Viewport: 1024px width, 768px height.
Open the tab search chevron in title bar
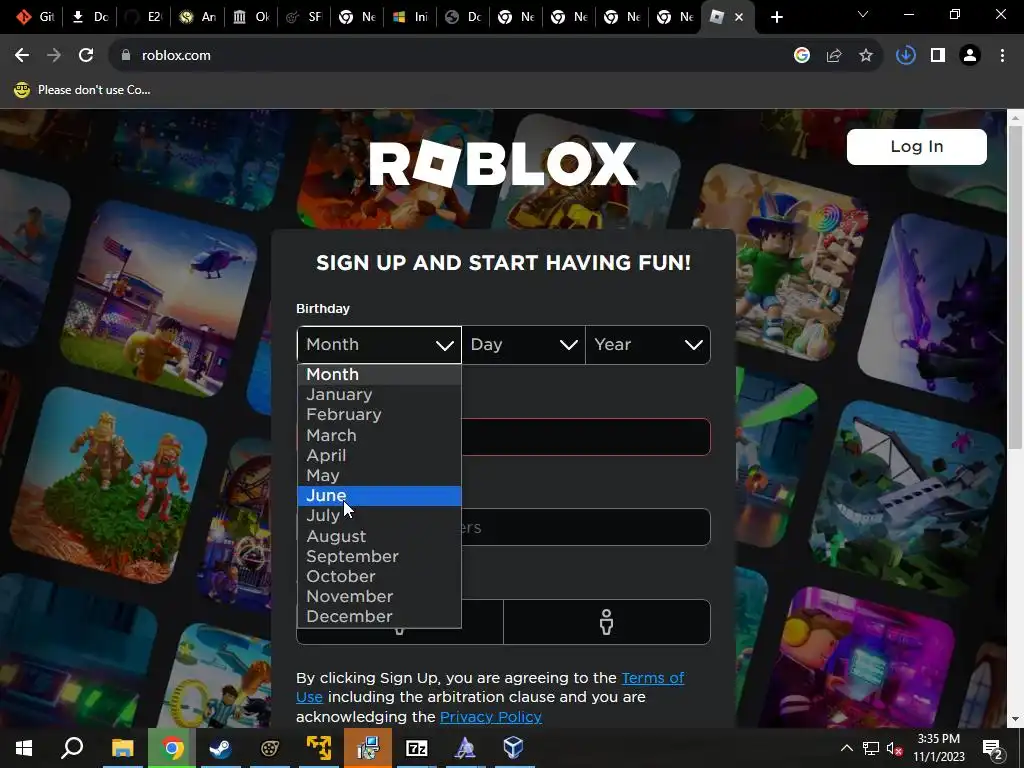click(x=863, y=14)
